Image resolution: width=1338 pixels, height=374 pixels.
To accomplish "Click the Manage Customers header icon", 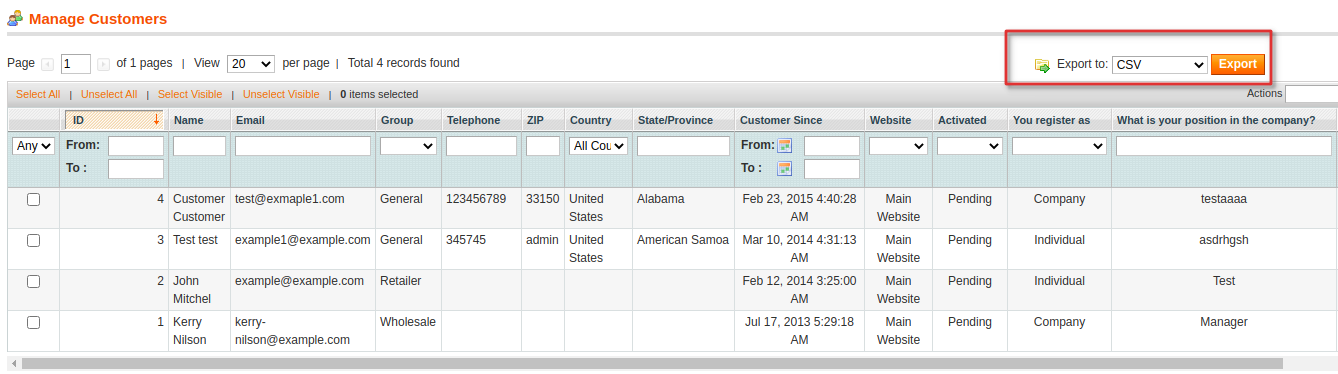I will 15,18.
